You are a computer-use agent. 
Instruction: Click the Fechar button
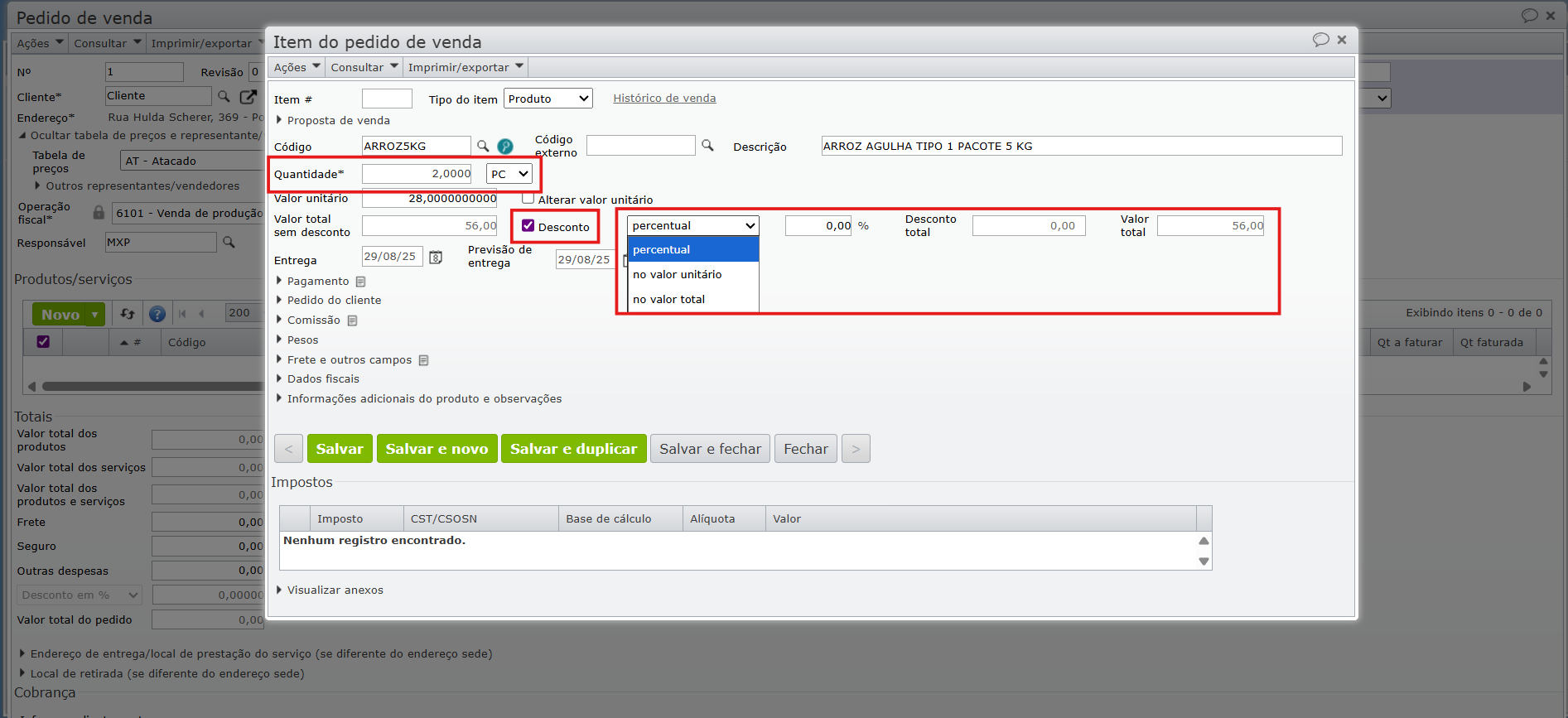[806, 449]
